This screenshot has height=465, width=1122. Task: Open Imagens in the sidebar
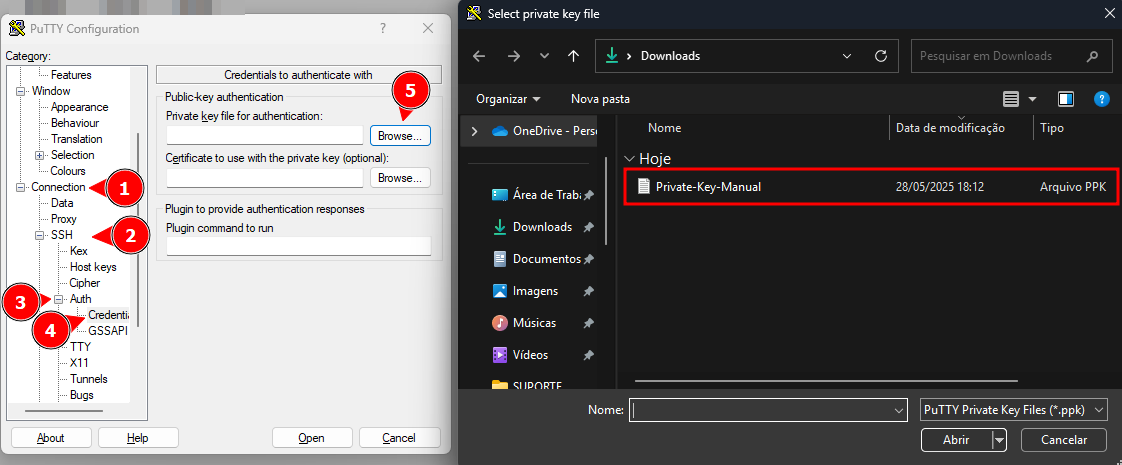(x=544, y=291)
